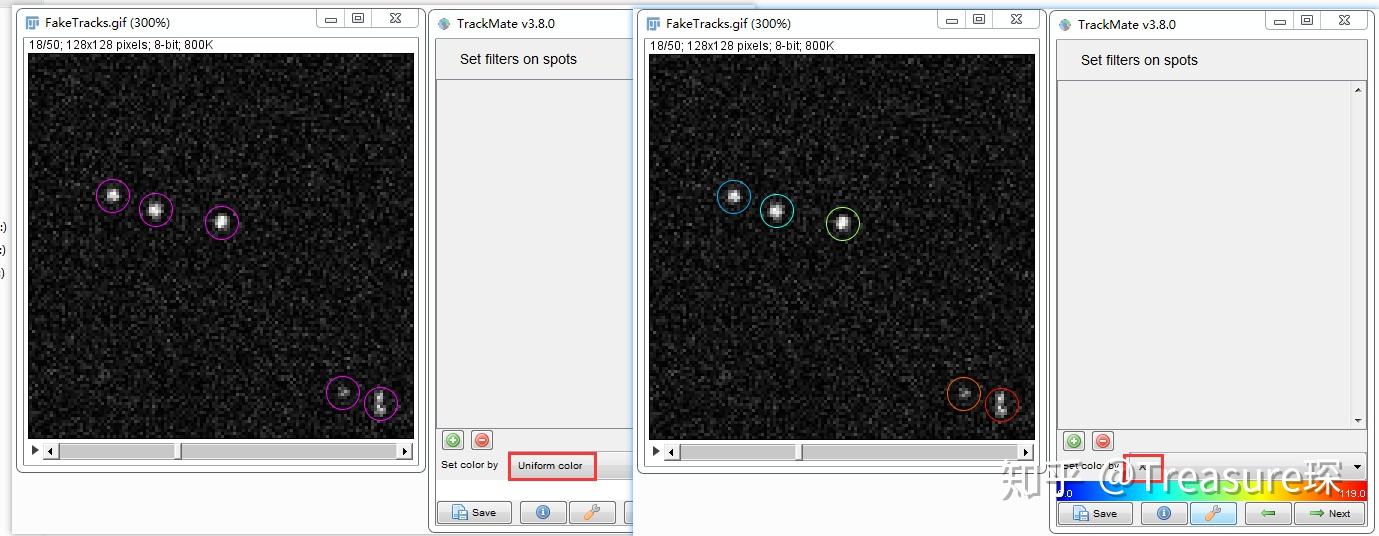This screenshot has height=536, width=1379.
Task: Remove a spot filter in right TrackMate window
Action: [1103, 441]
